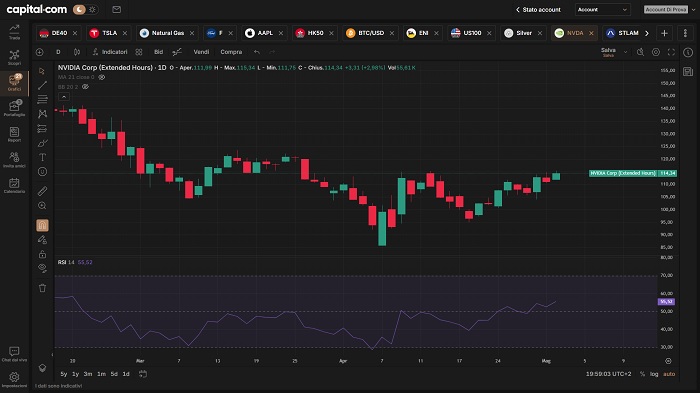Open the Indicatori menu
700x393 pixels.
tap(110, 52)
